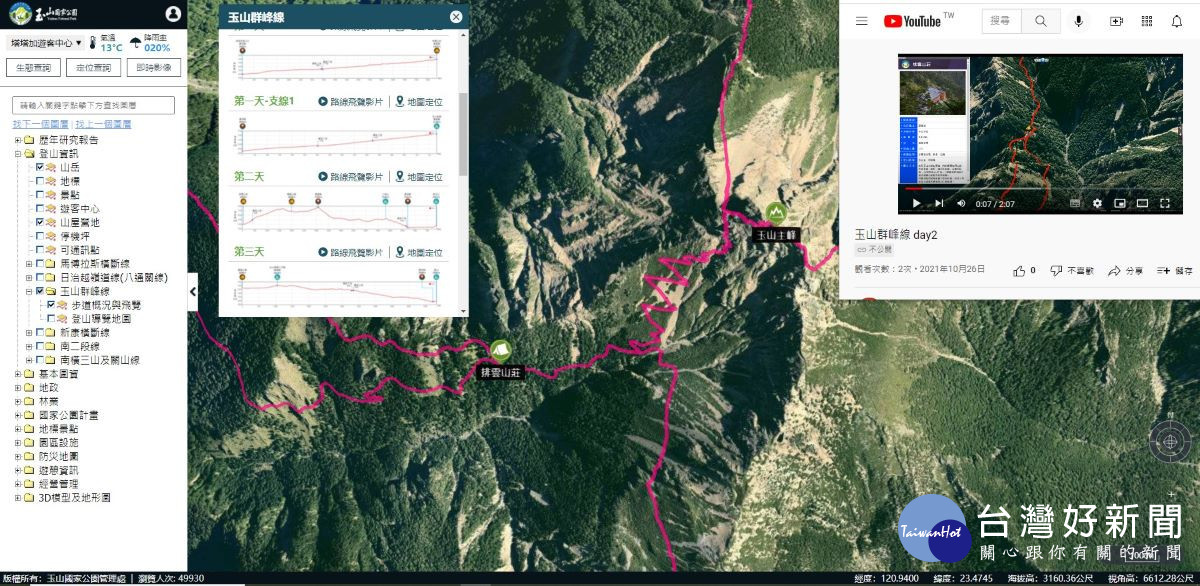Image resolution: width=1200 pixels, height=586 pixels.
Task: Click the YouTube create video icon
Action: pyautogui.click(x=1117, y=21)
